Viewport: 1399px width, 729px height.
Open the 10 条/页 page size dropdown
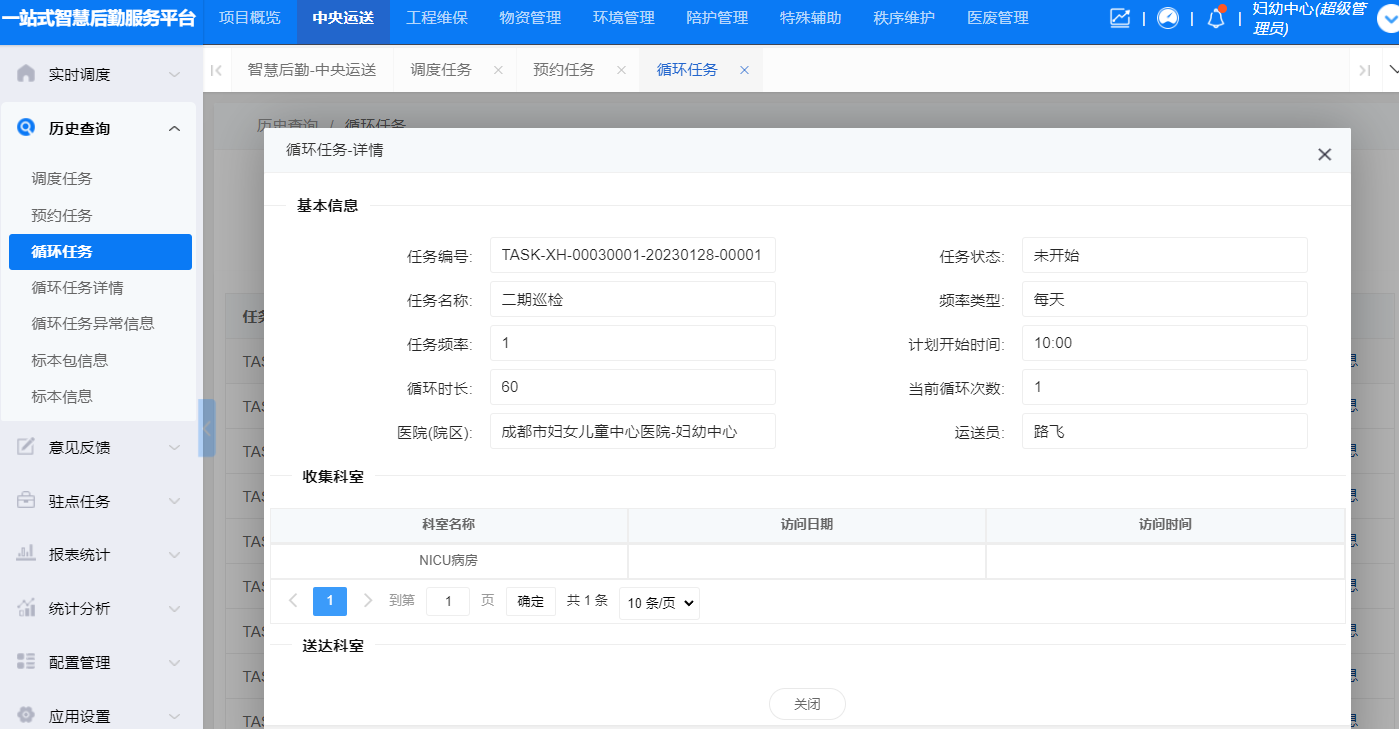click(659, 603)
